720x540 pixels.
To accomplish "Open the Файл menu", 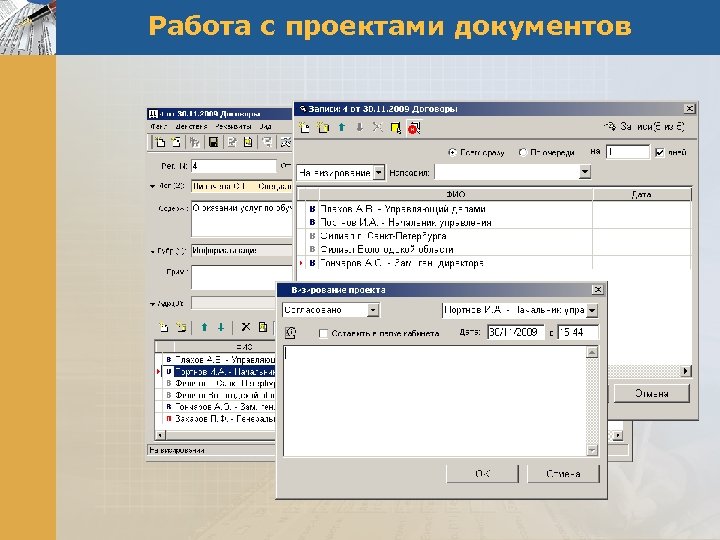I will tap(158, 126).
